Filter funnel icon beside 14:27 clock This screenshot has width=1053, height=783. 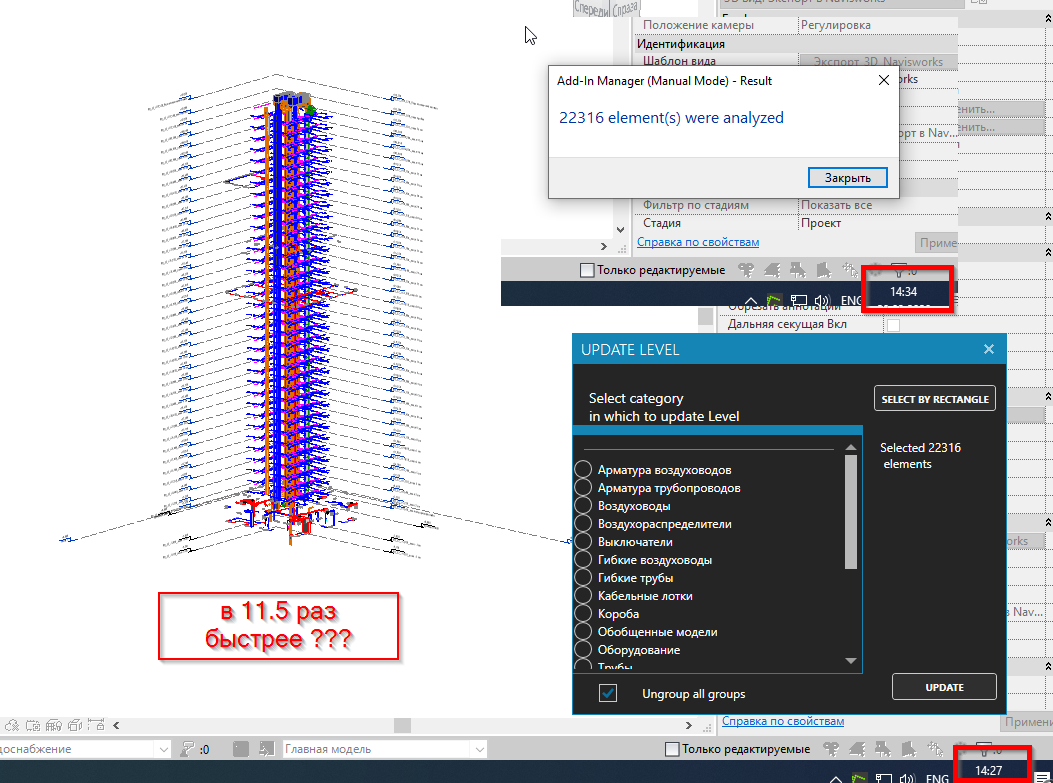[x=983, y=747]
